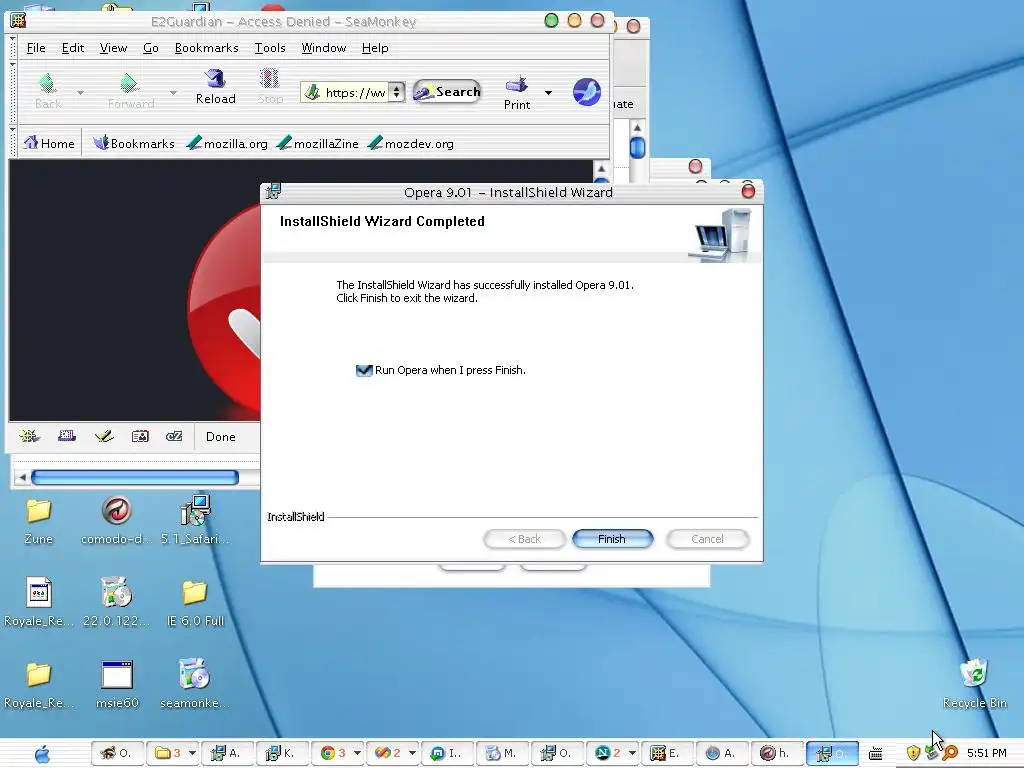This screenshot has height=768, width=1024.
Task: Open the mozdev.org bookmark
Action: pyautogui.click(x=411, y=143)
